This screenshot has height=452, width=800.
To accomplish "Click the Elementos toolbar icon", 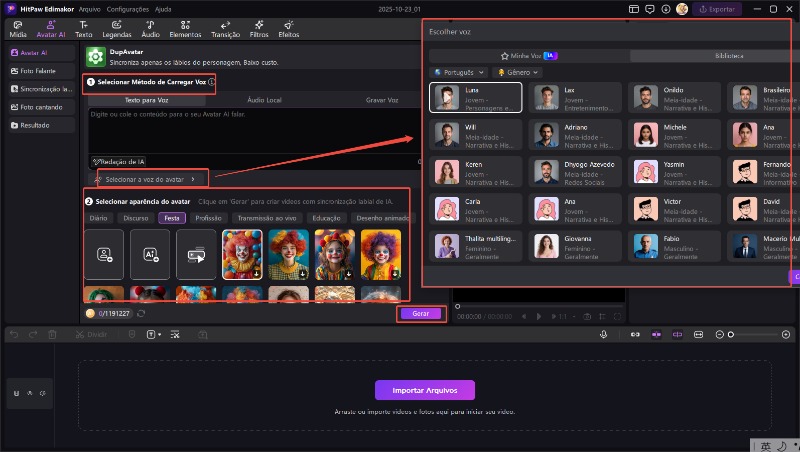I will click(184, 28).
